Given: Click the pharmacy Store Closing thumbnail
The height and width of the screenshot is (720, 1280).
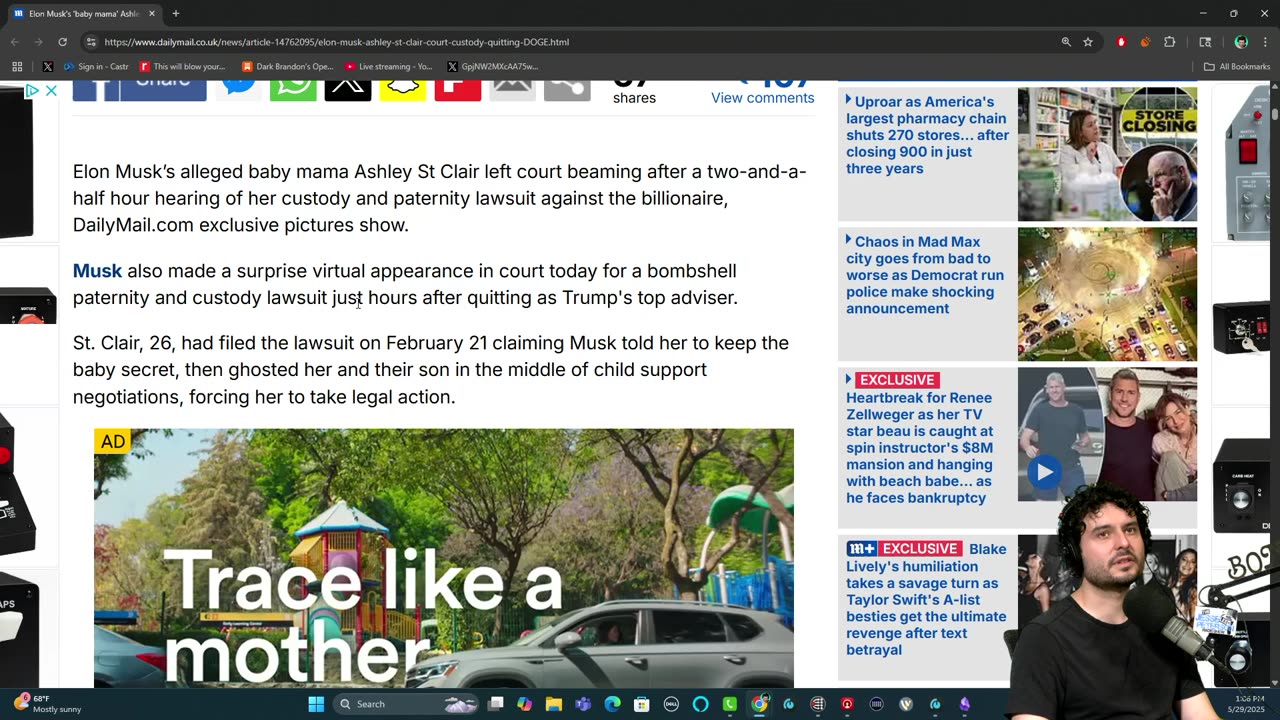Looking at the screenshot, I should (1107, 154).
